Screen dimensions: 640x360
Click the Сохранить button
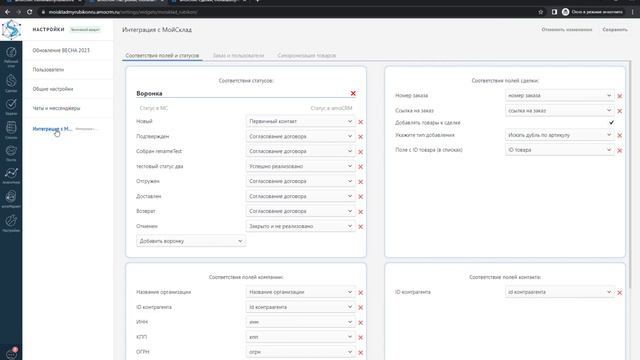coord(615,30)
